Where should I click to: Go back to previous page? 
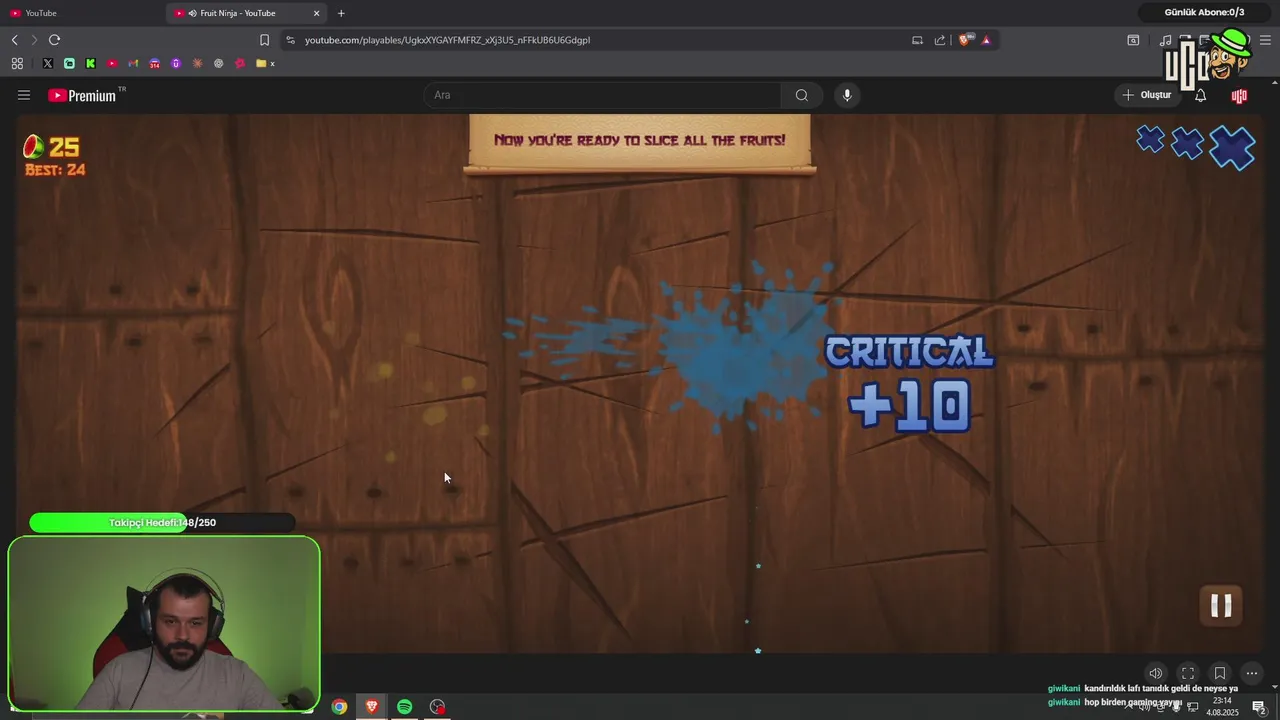pyautogui.click(x=15, y=40)
